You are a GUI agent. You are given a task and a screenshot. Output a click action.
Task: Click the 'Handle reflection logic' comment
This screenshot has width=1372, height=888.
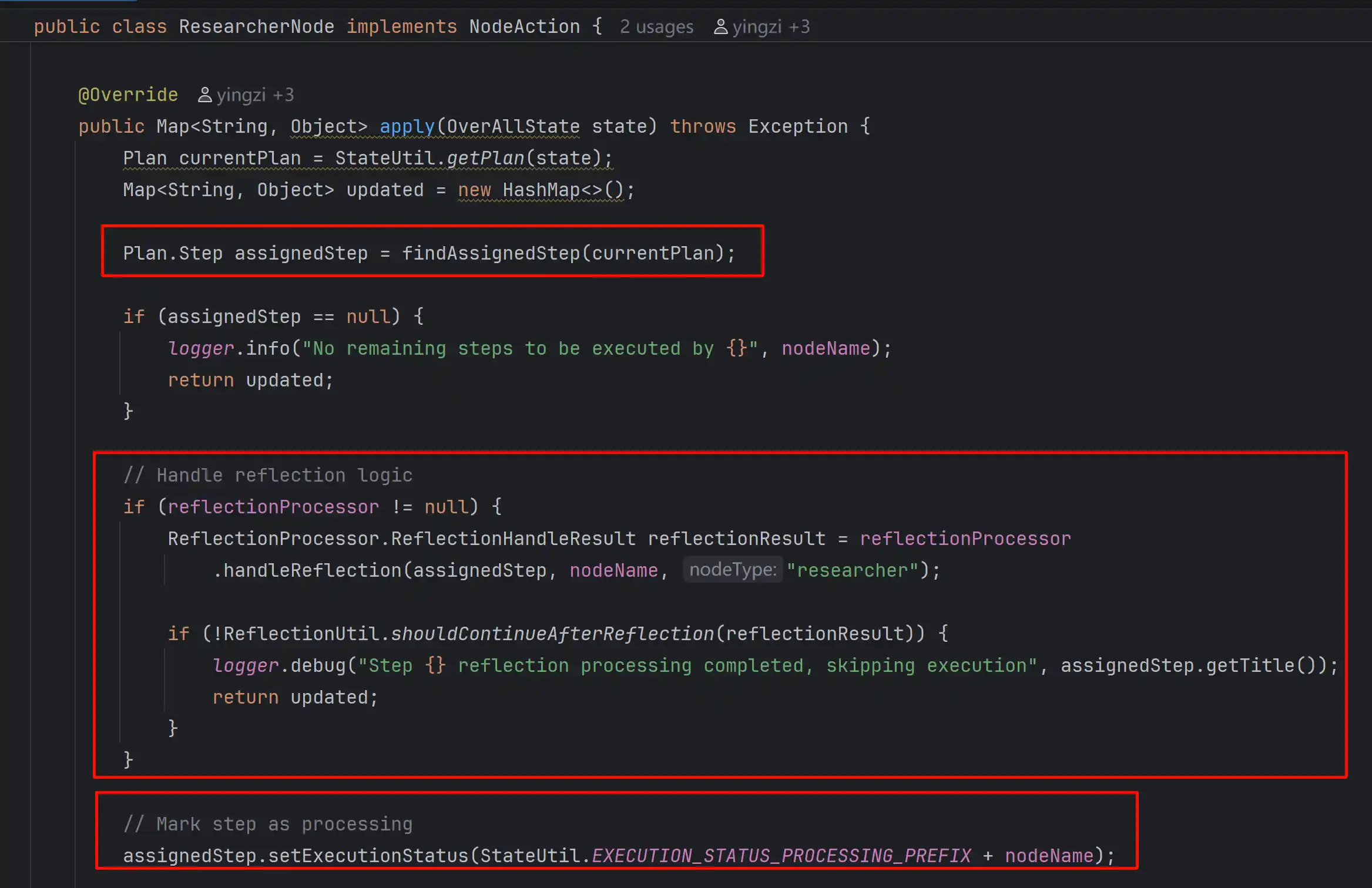(x=268, y=475)
